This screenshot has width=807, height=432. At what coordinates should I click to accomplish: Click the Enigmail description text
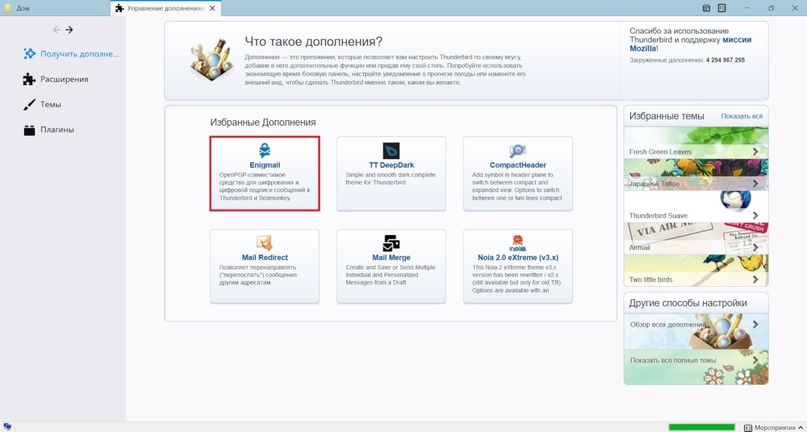coord(265,186)
